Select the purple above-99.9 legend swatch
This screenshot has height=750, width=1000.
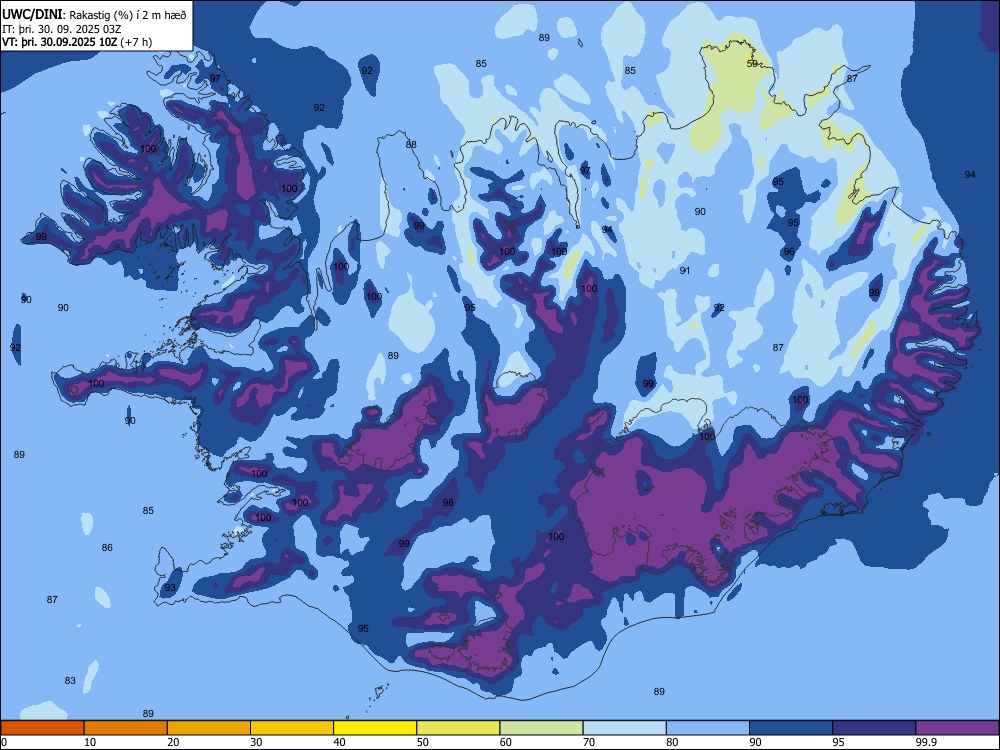tap(957, 728)
